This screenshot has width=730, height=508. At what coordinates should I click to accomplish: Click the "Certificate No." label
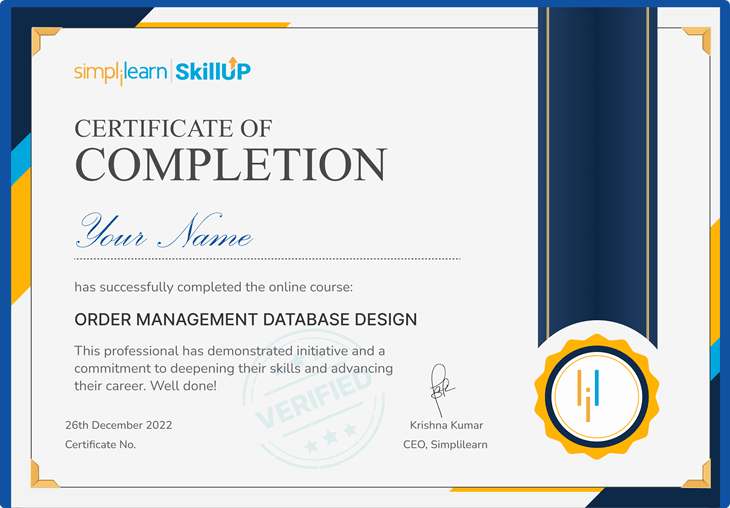tap(101, 445)
